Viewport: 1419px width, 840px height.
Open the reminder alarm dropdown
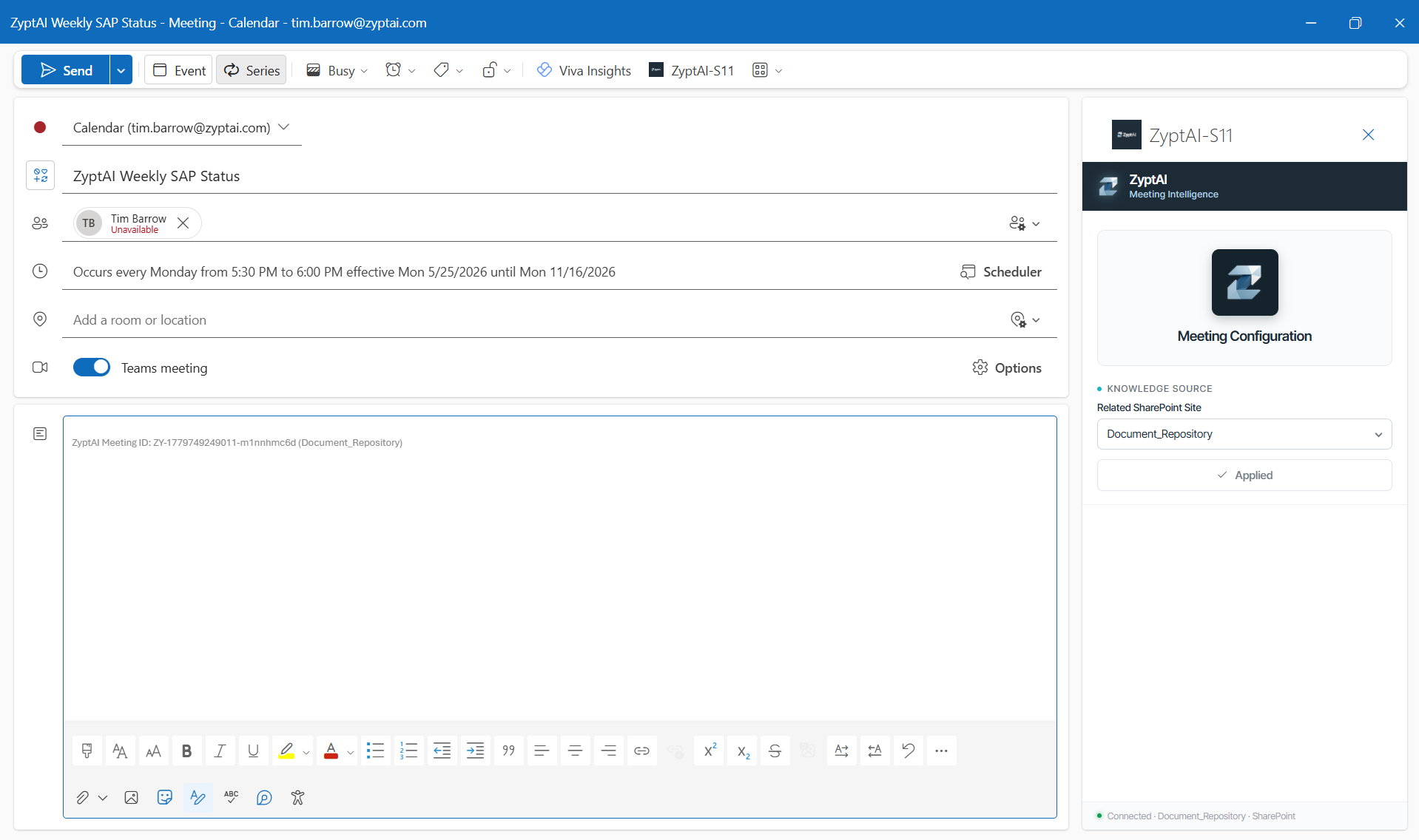click(x=400, y=70)
